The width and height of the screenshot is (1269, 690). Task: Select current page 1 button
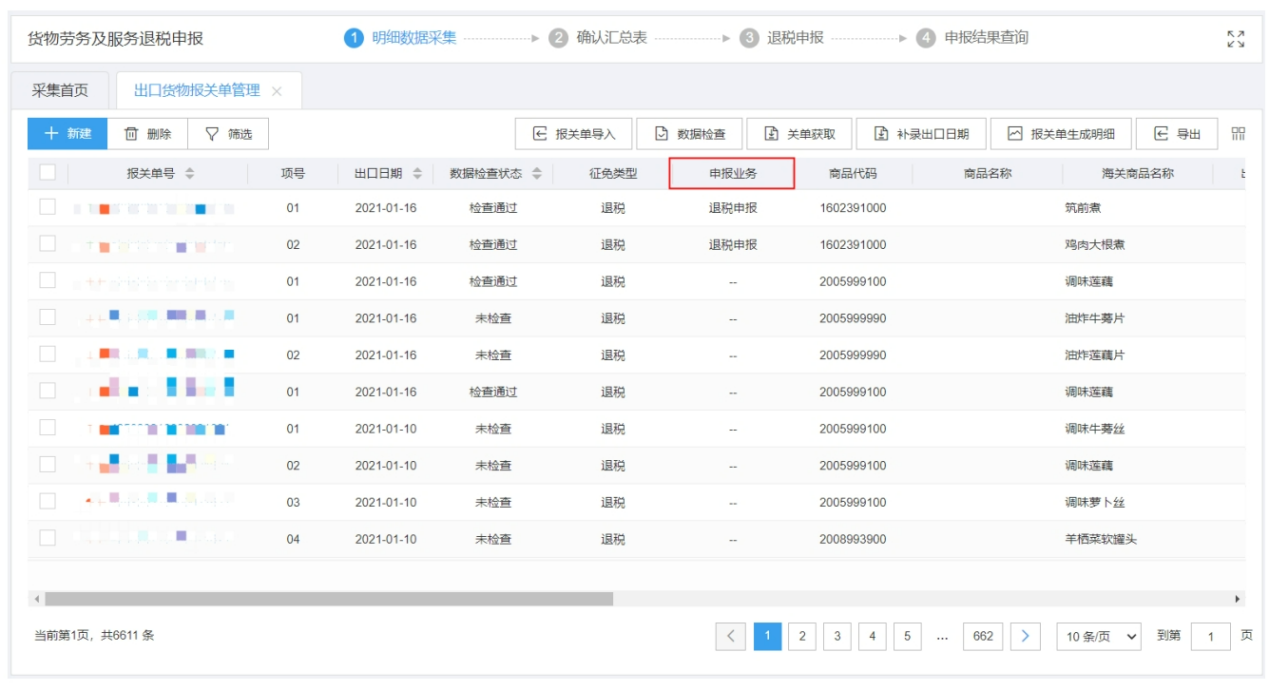pos(767,636)
